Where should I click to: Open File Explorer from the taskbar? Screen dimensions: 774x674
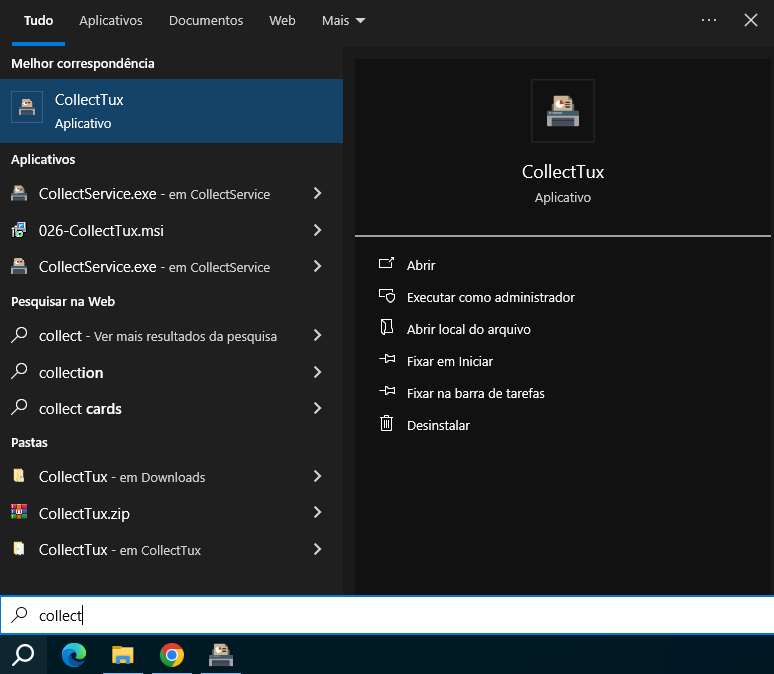[123, 655]
